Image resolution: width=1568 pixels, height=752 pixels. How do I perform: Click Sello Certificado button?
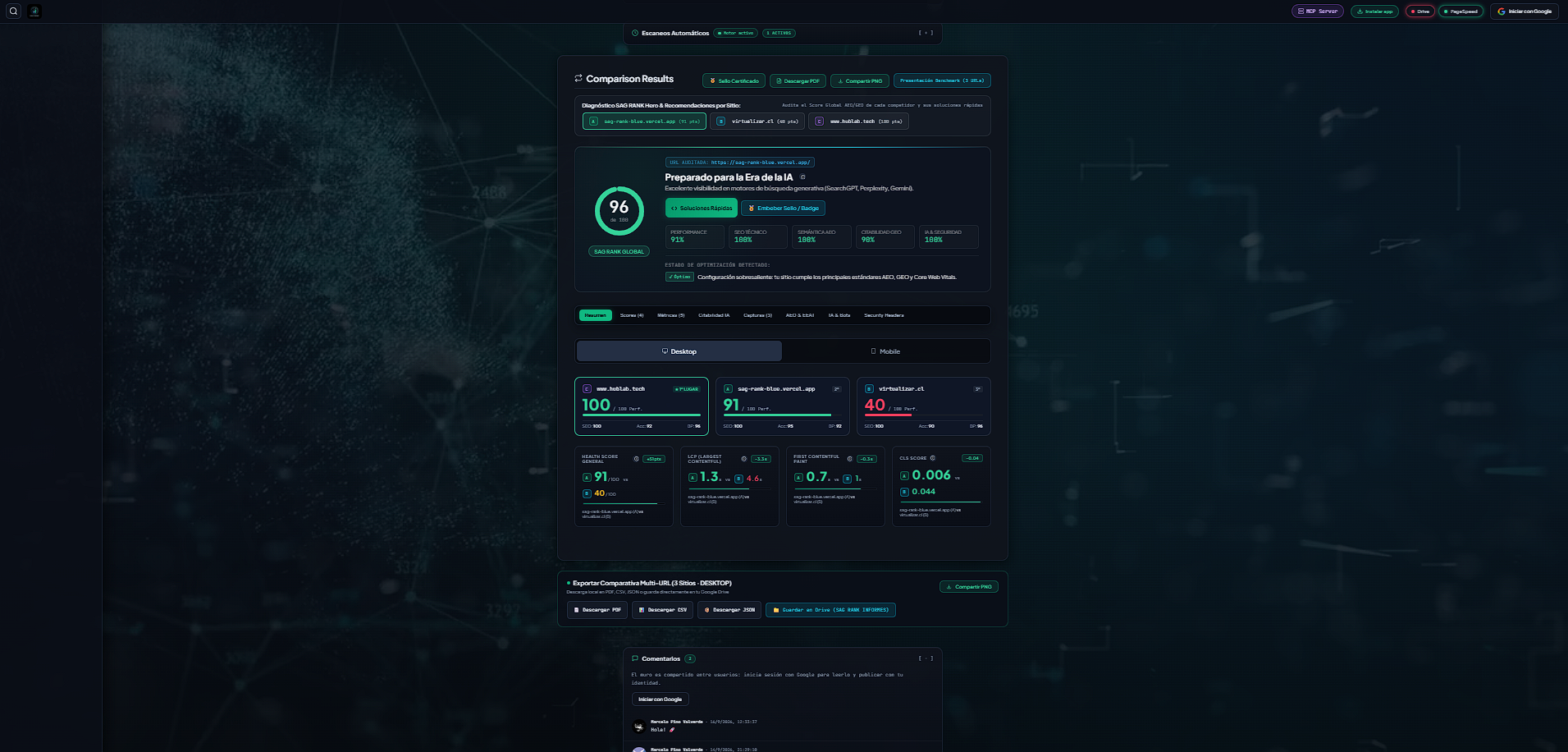[x=734, y=80]
